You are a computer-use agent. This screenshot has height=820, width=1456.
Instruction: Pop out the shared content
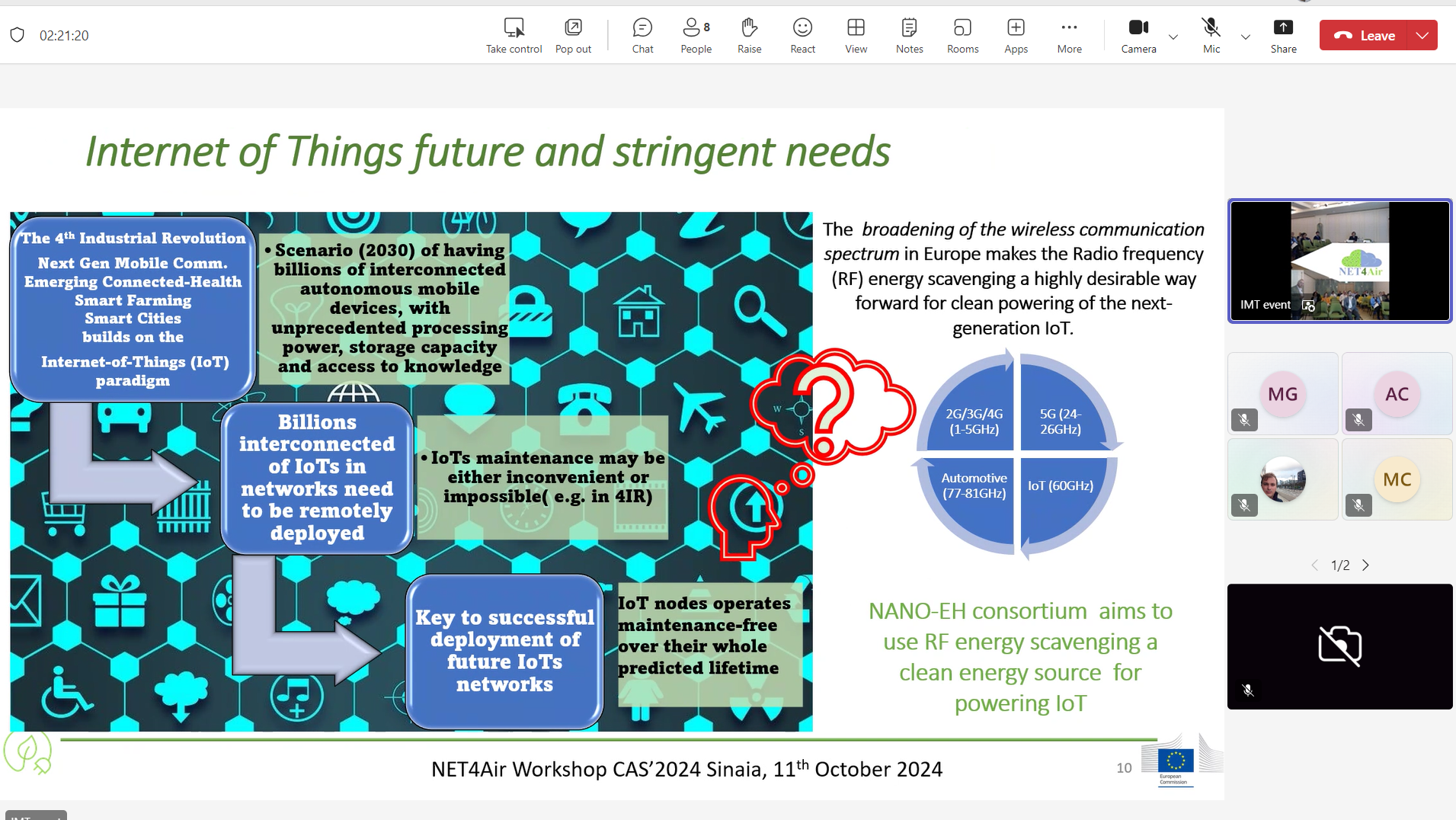573,36
